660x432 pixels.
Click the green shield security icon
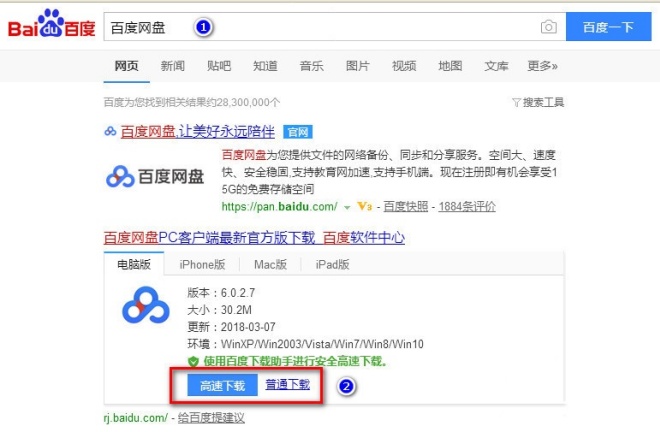[x=193, y=361]
